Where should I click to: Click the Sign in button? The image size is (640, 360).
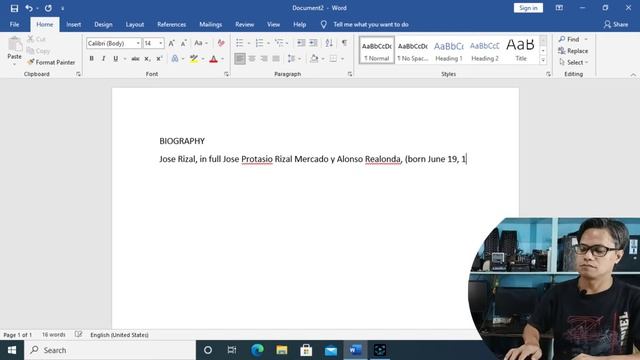tap(528, 8)
